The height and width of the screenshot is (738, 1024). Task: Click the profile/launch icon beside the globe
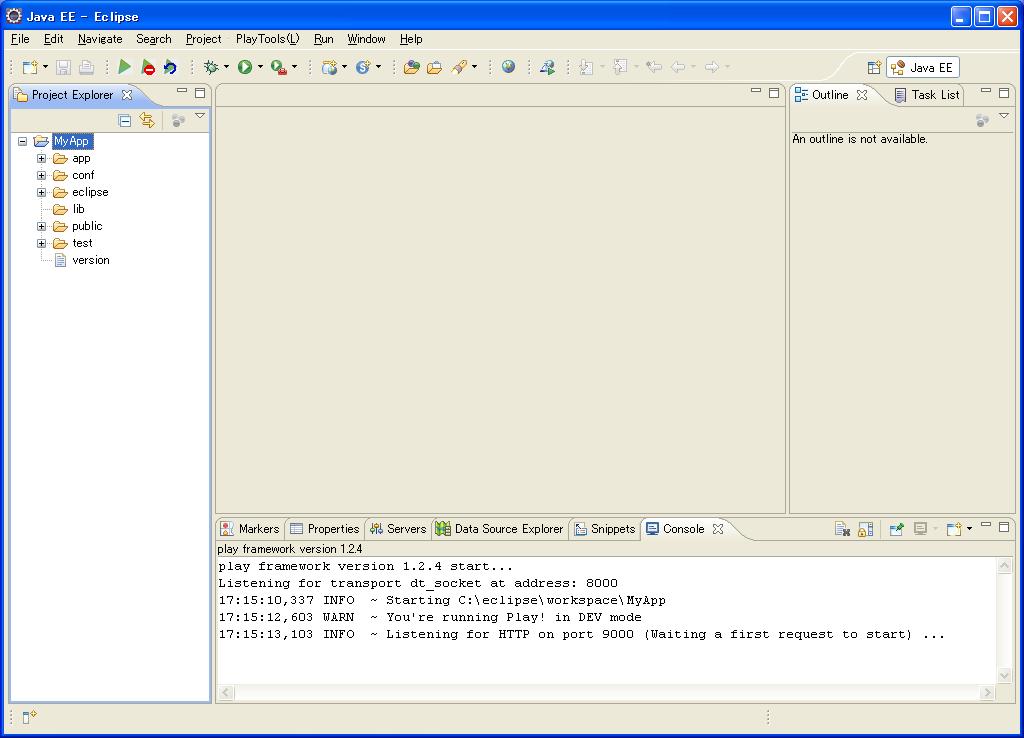click(x=547, y=67)
